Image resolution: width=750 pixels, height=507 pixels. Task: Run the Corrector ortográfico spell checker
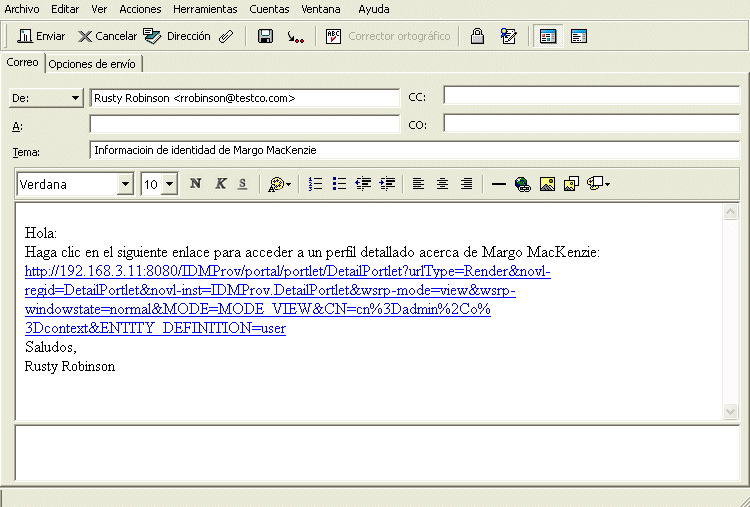point(388,36)
